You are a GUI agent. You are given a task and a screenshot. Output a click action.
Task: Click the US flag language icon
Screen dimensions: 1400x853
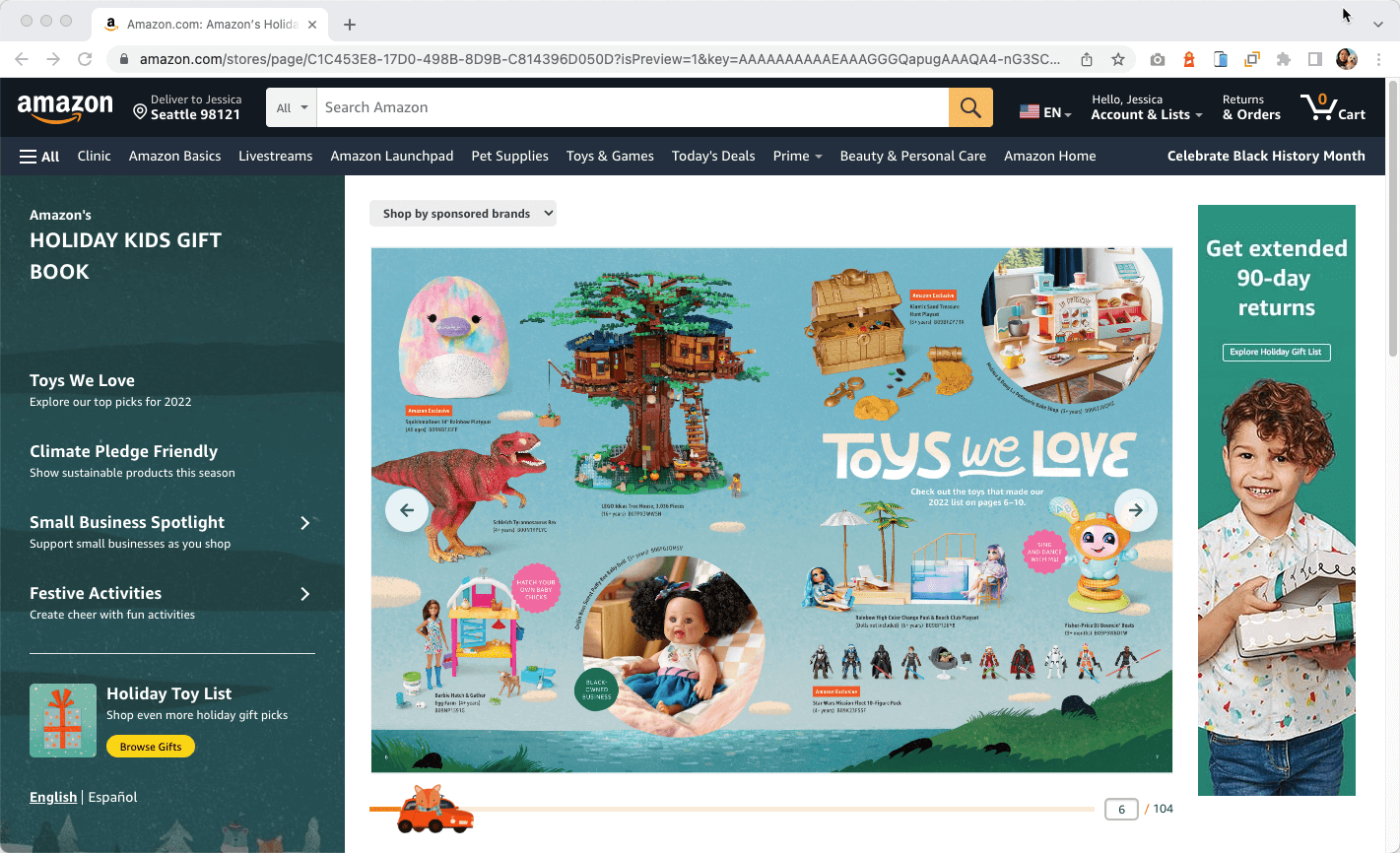point(1030,112)
